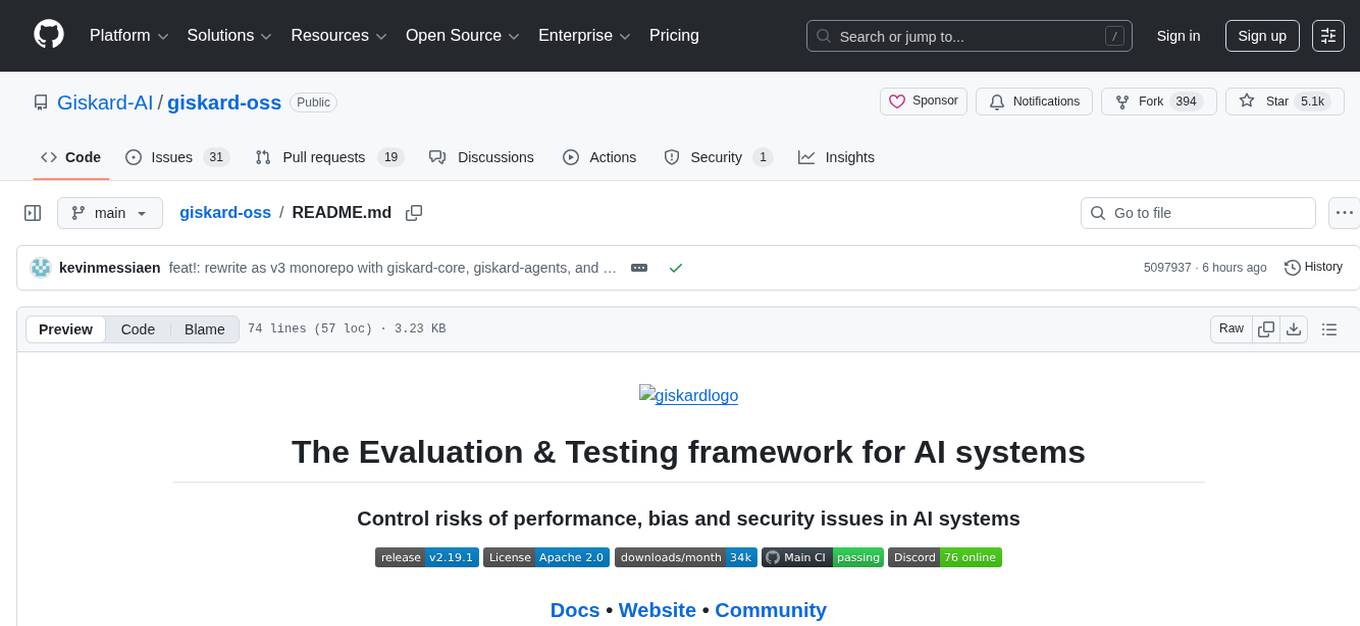Open commit history for README.md
This screenshot has width=1360, height=626.
pyautogui.click(x=1313, y=267)
